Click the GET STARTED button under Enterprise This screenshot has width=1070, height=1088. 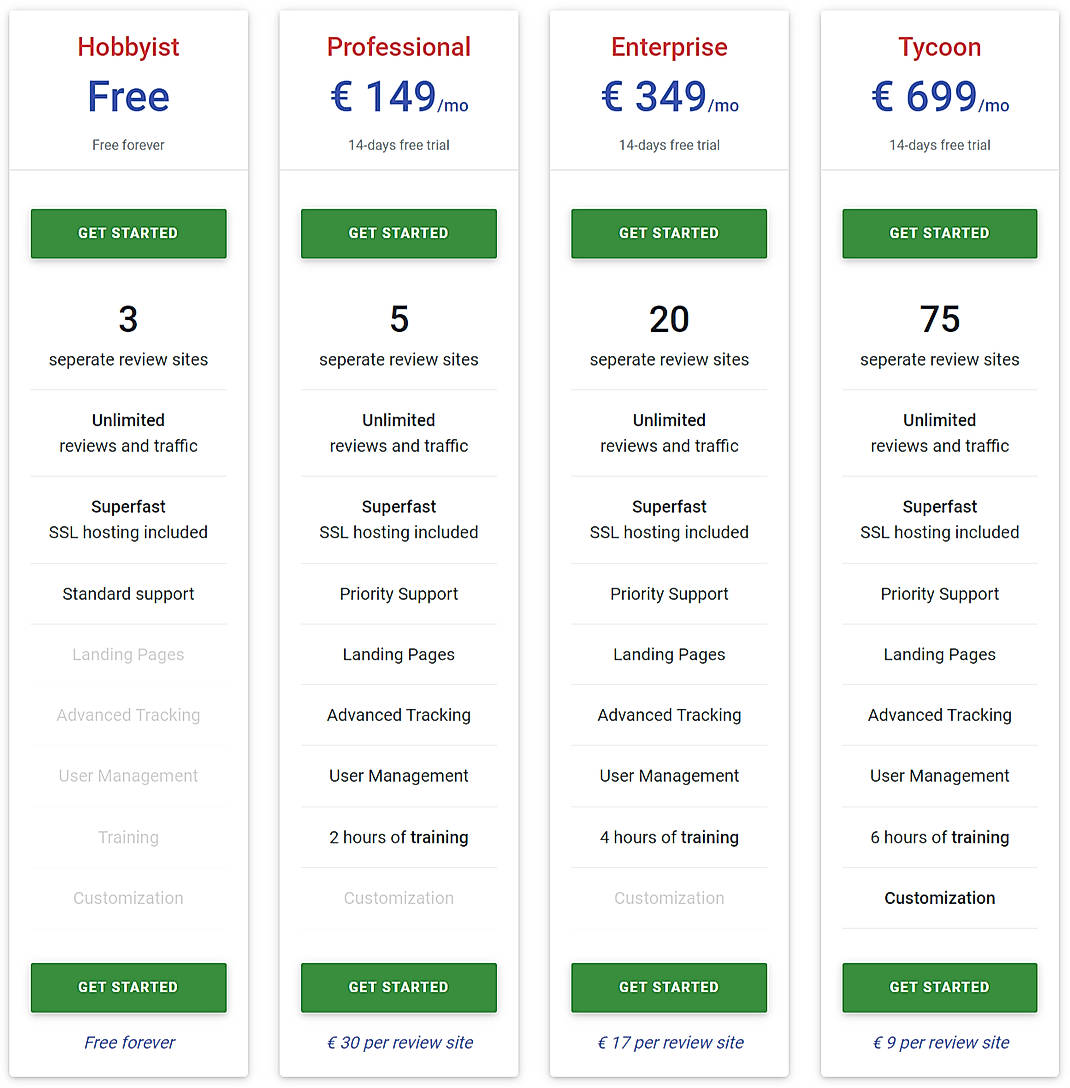pyautogui.click(x=668, y=233)
